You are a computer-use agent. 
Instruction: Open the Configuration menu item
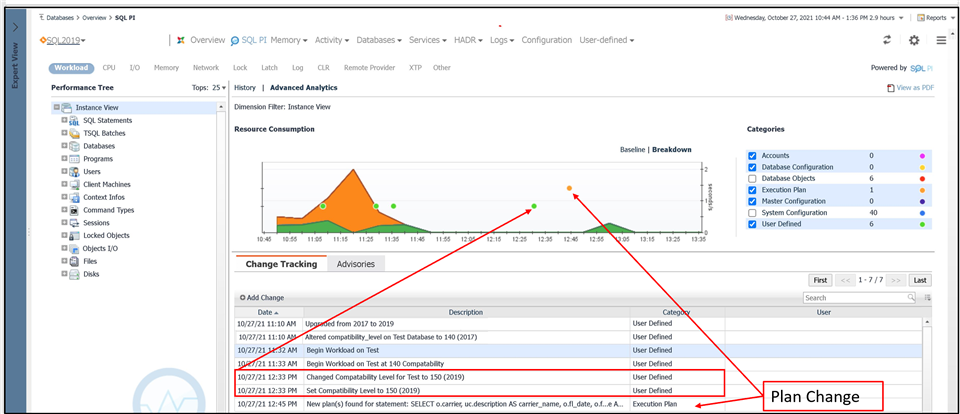pos(547,40)
